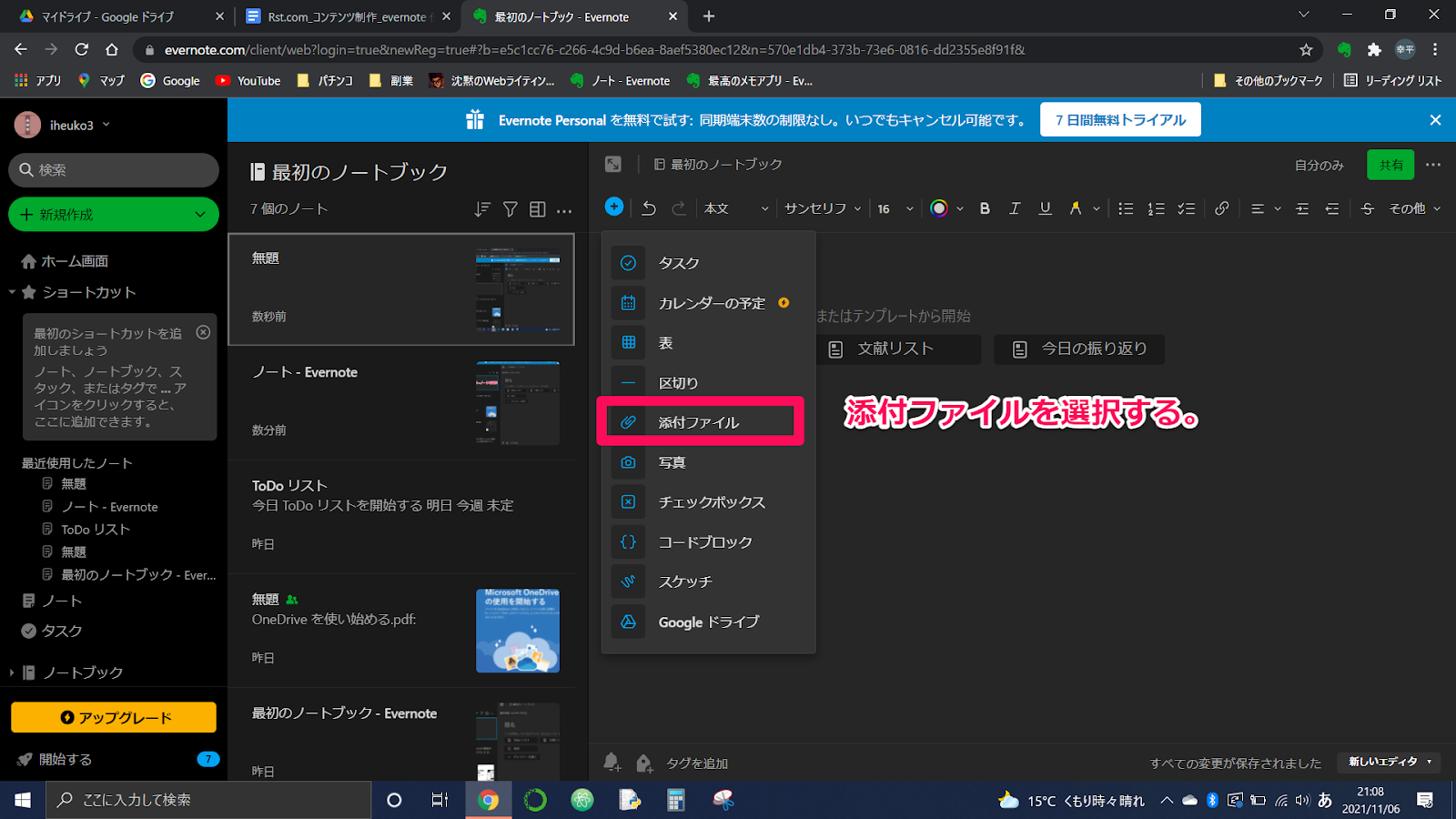Open the 新規作成 dropdown arrow
The image size is (1456, 819).
[x=200, y=215]
